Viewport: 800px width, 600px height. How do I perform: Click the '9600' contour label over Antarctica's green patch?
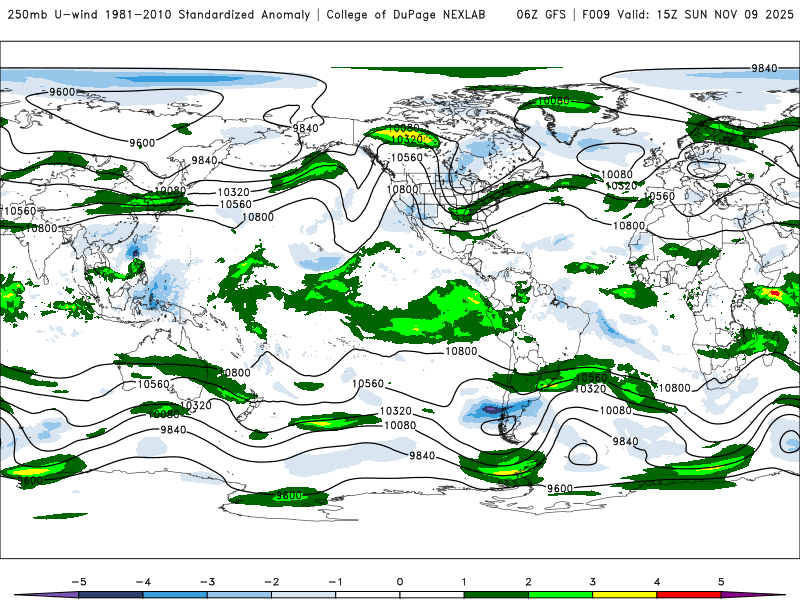pos(289,495)
